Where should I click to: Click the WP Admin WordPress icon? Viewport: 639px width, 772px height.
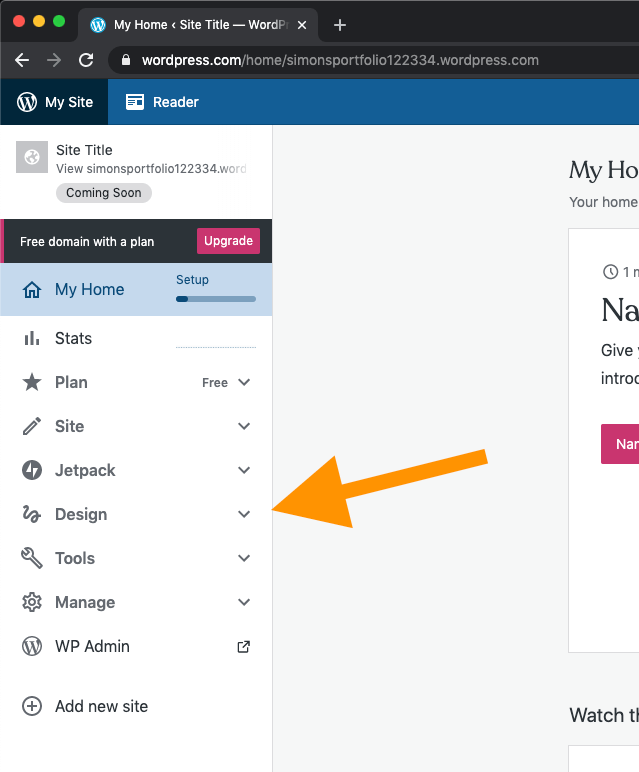(32, 646)
